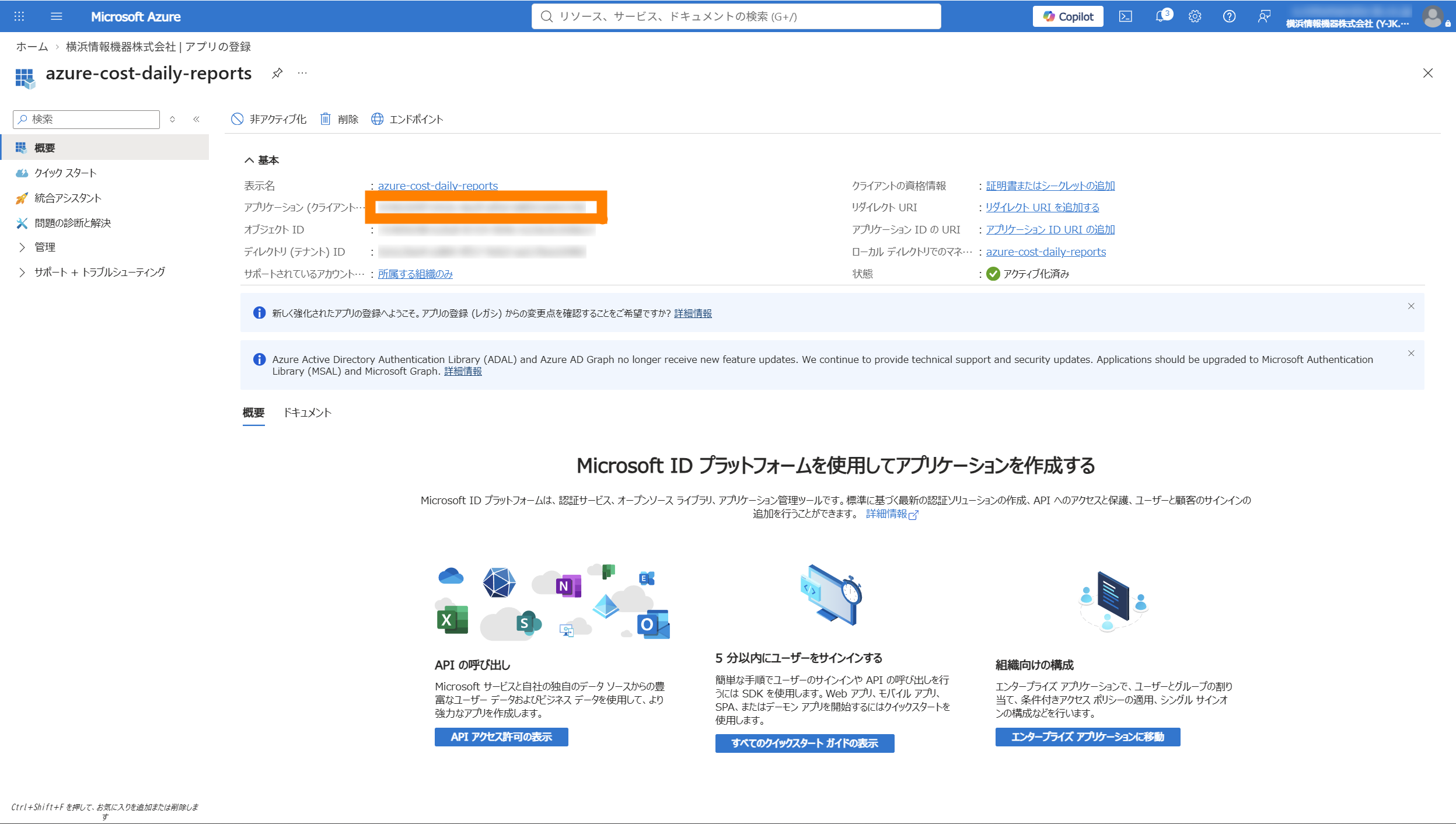The width and height of the screenshot is (1456, 824).
Task: Select 概要 in the sidebar
Action: (x=105, y=148)
